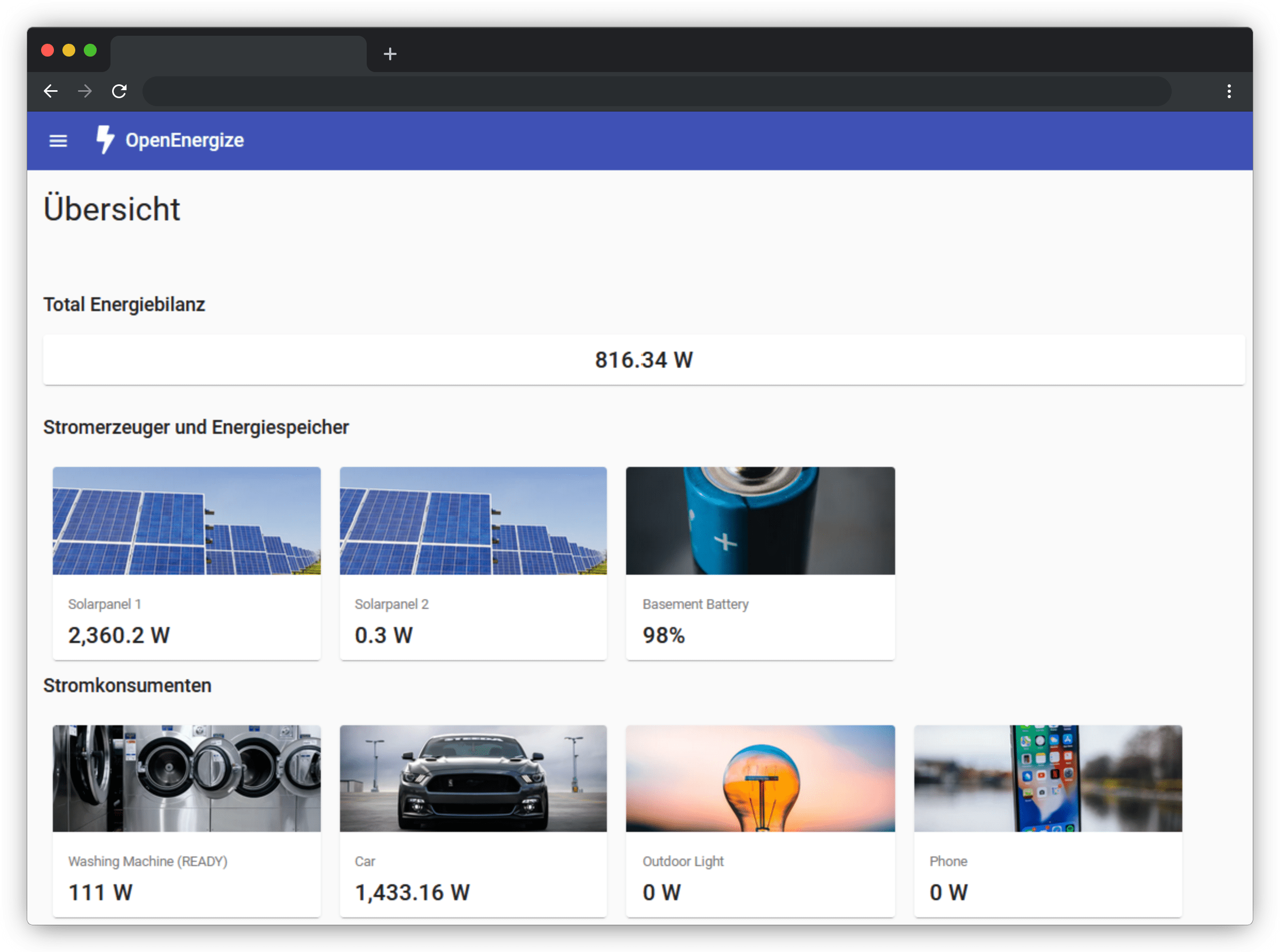Viewport: 1280px width, 952px height.
Task: Open the Phone card image
Action: point(1048,778)
